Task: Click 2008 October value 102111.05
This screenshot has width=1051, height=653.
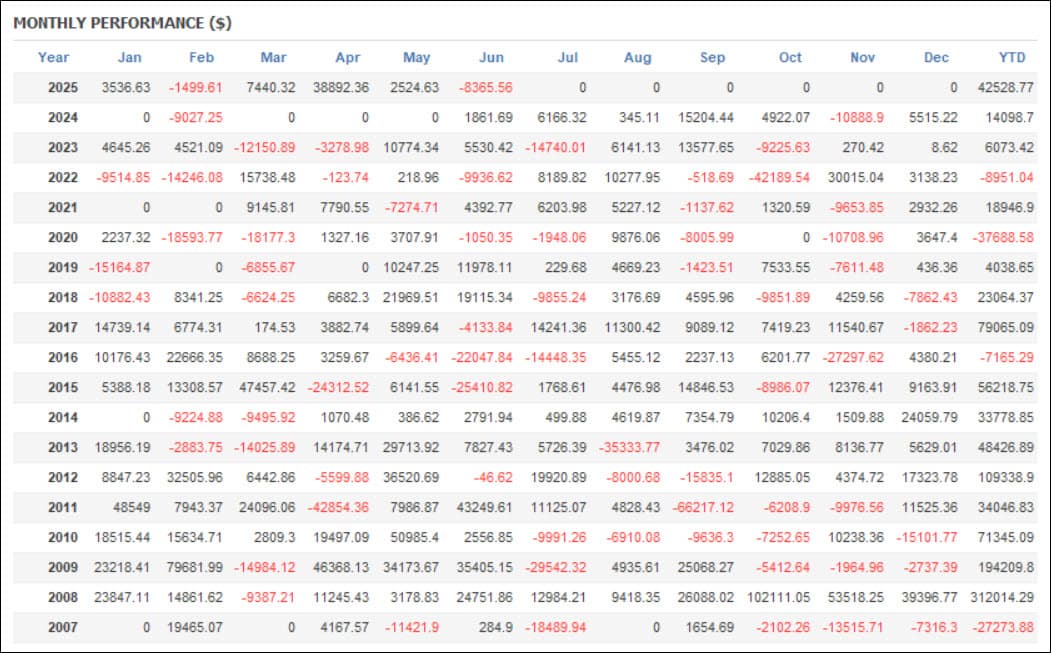Action: pyautogui.click(x=779, y=597)
